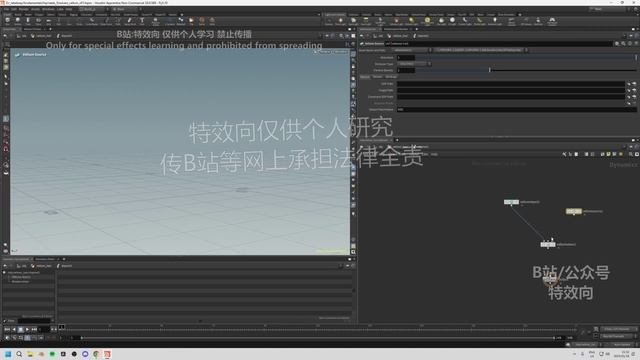Click the stop playback button

(x=20, y=329)
